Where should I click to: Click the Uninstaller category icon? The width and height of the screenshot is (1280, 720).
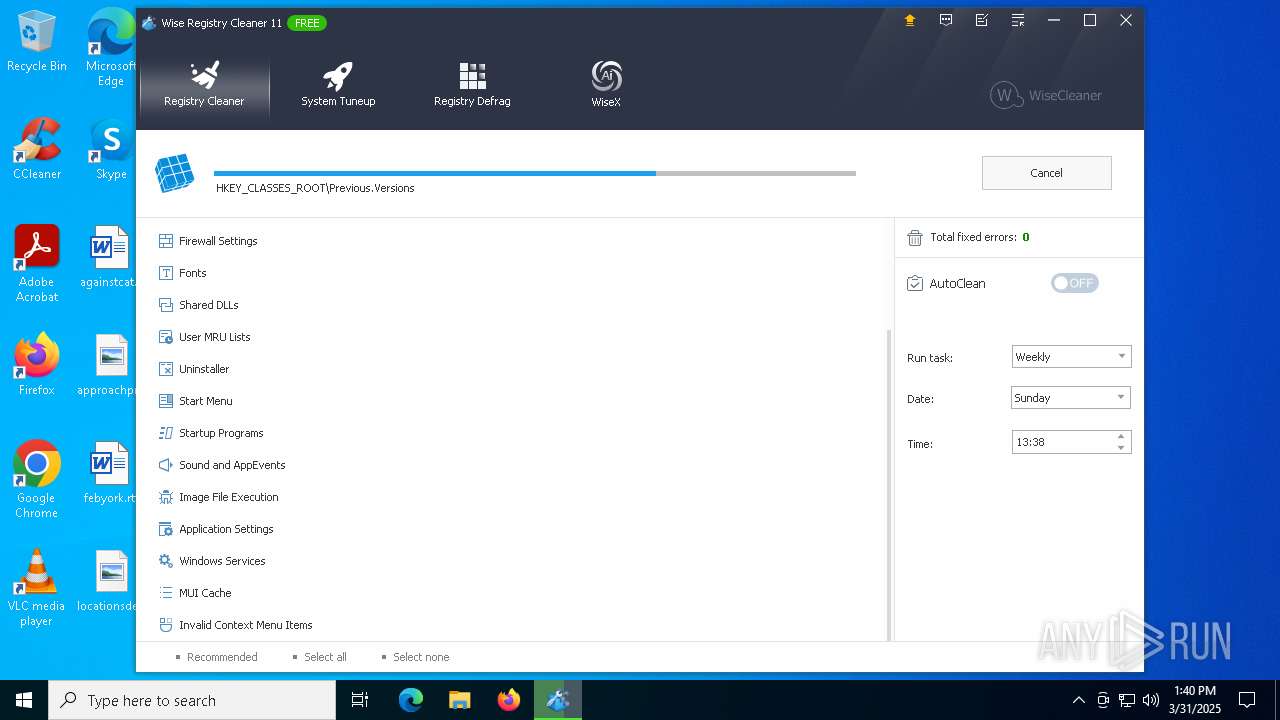[166, 369]
